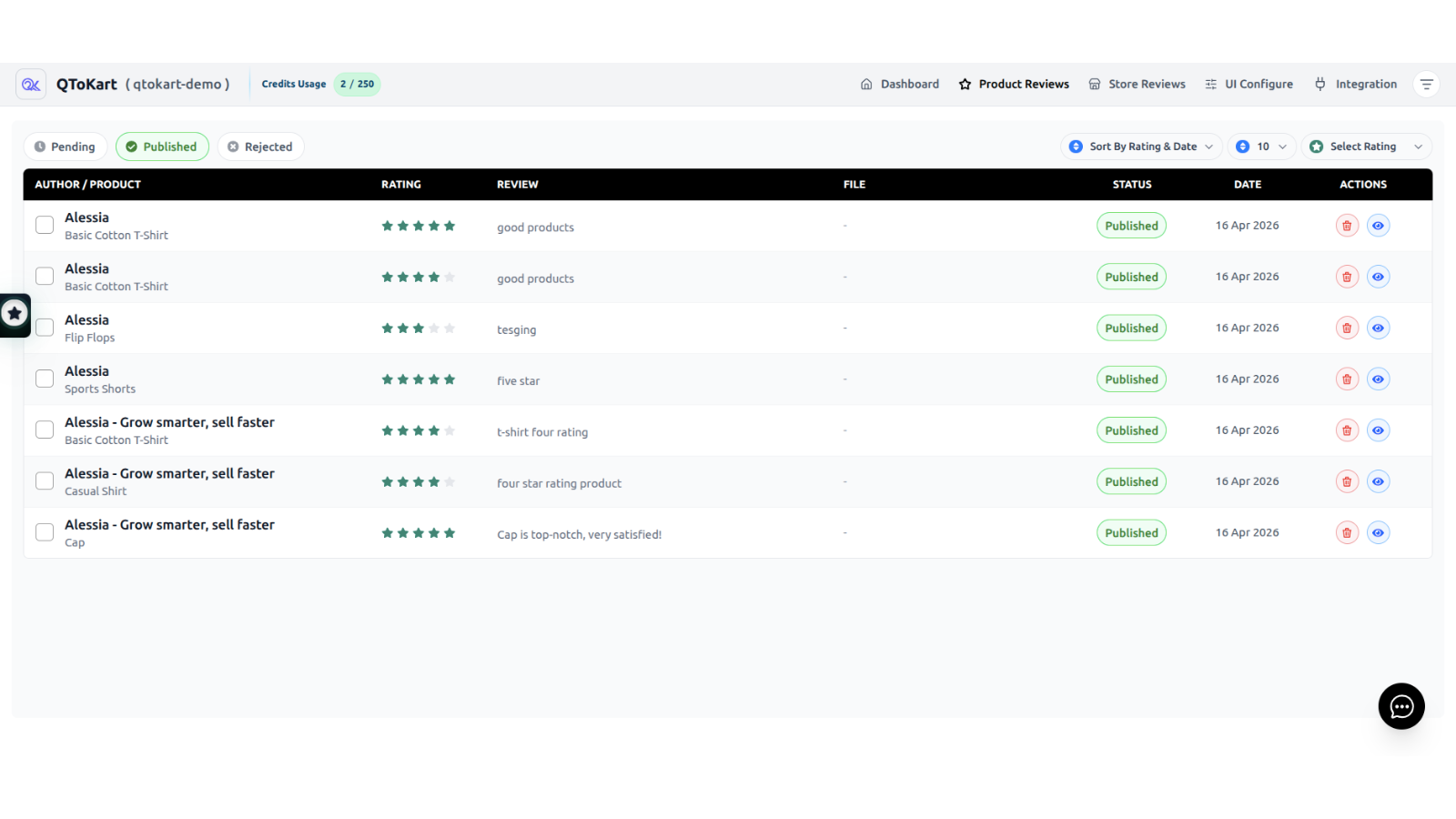Viewport: 1456px width, 819px height.
Task: Select the Casual Shirt review checkbox
Action: [45, 480]
